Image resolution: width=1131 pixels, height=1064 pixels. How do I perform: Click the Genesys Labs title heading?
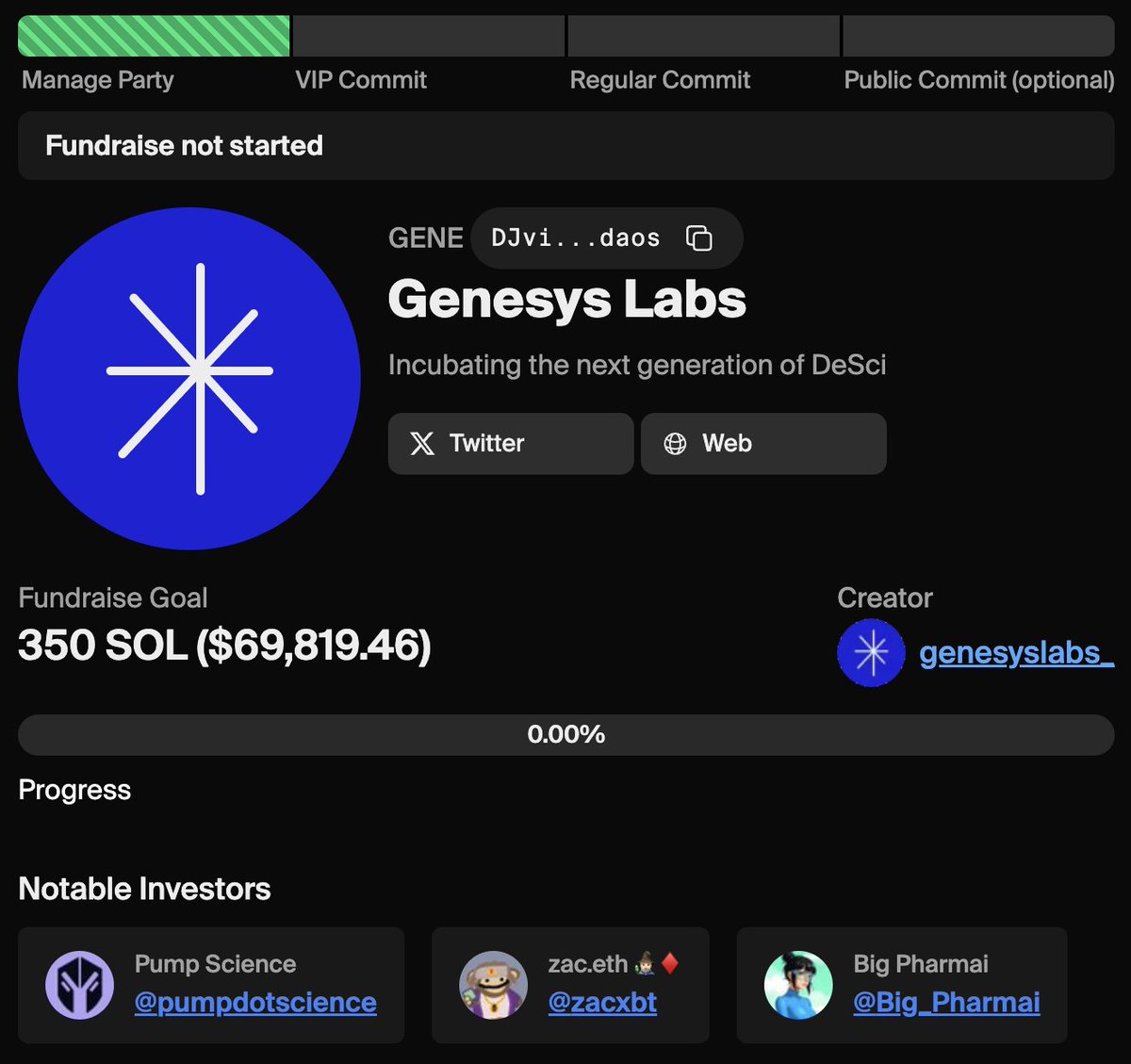point(567,300)
